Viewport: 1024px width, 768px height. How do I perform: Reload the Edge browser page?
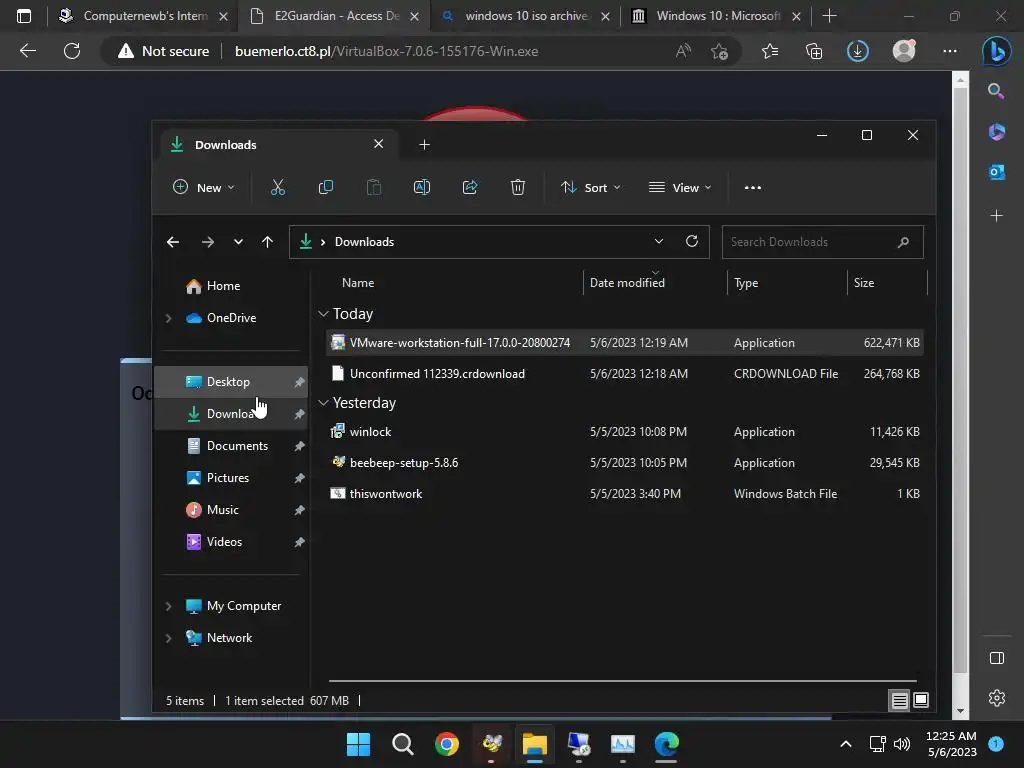tap(72, 51)
